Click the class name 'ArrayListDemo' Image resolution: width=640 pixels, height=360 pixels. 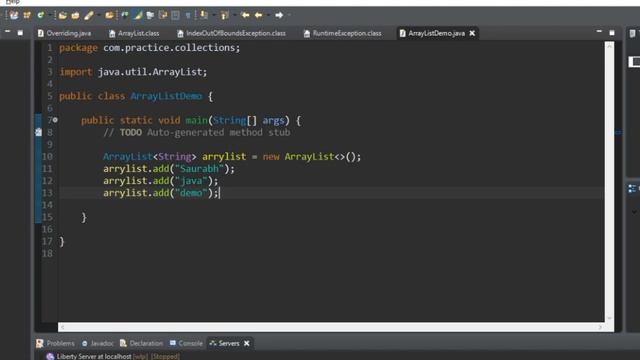tap(166, 96)
